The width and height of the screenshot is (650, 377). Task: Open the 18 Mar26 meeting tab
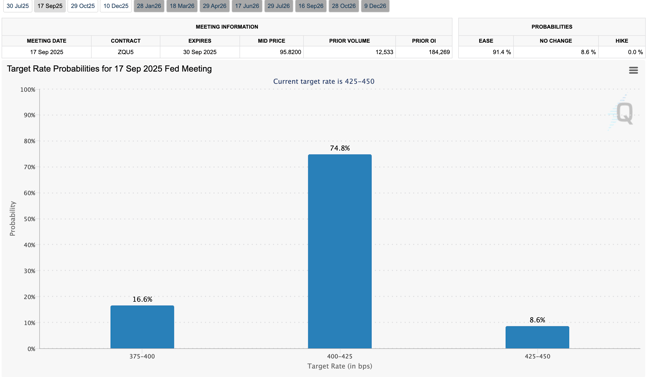182,6
